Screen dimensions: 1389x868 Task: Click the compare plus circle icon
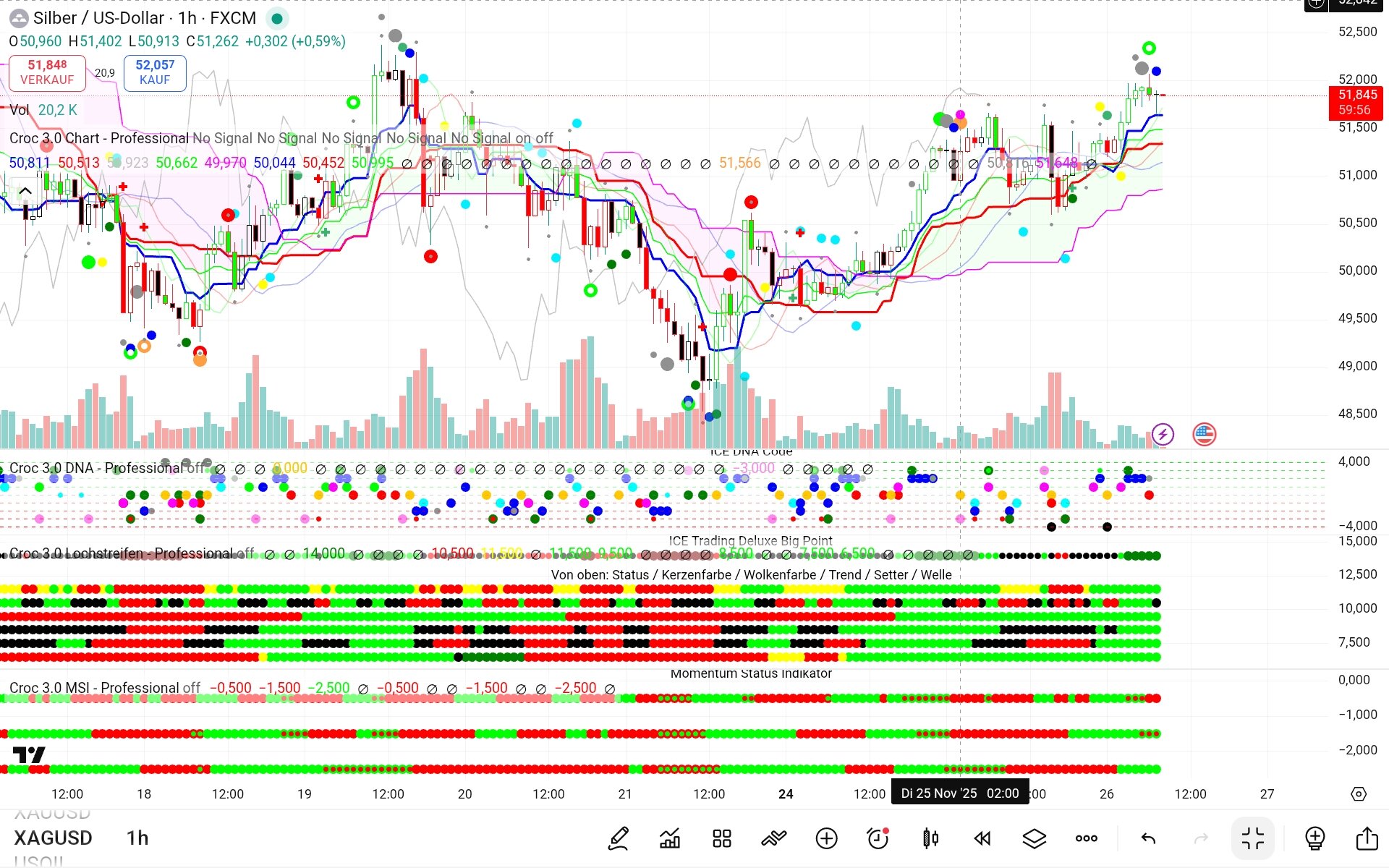(826, 838)
